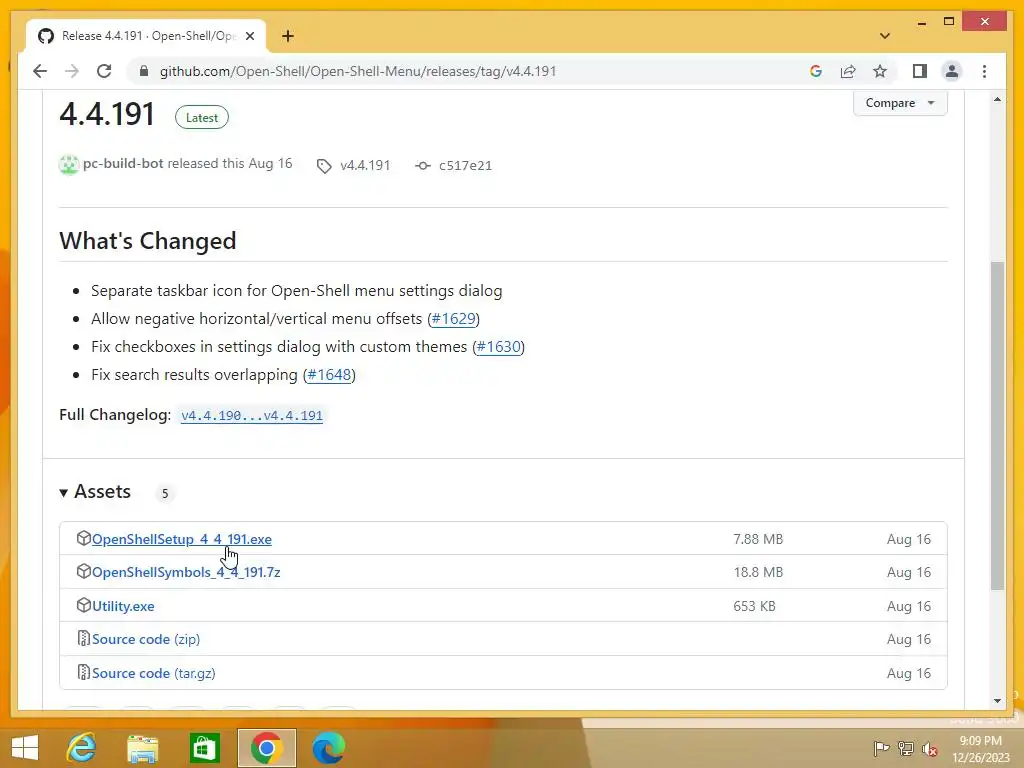This screenshot has width=1024, height=768.
Task: Click the 653 KB size text
Action: coord(754,606)
